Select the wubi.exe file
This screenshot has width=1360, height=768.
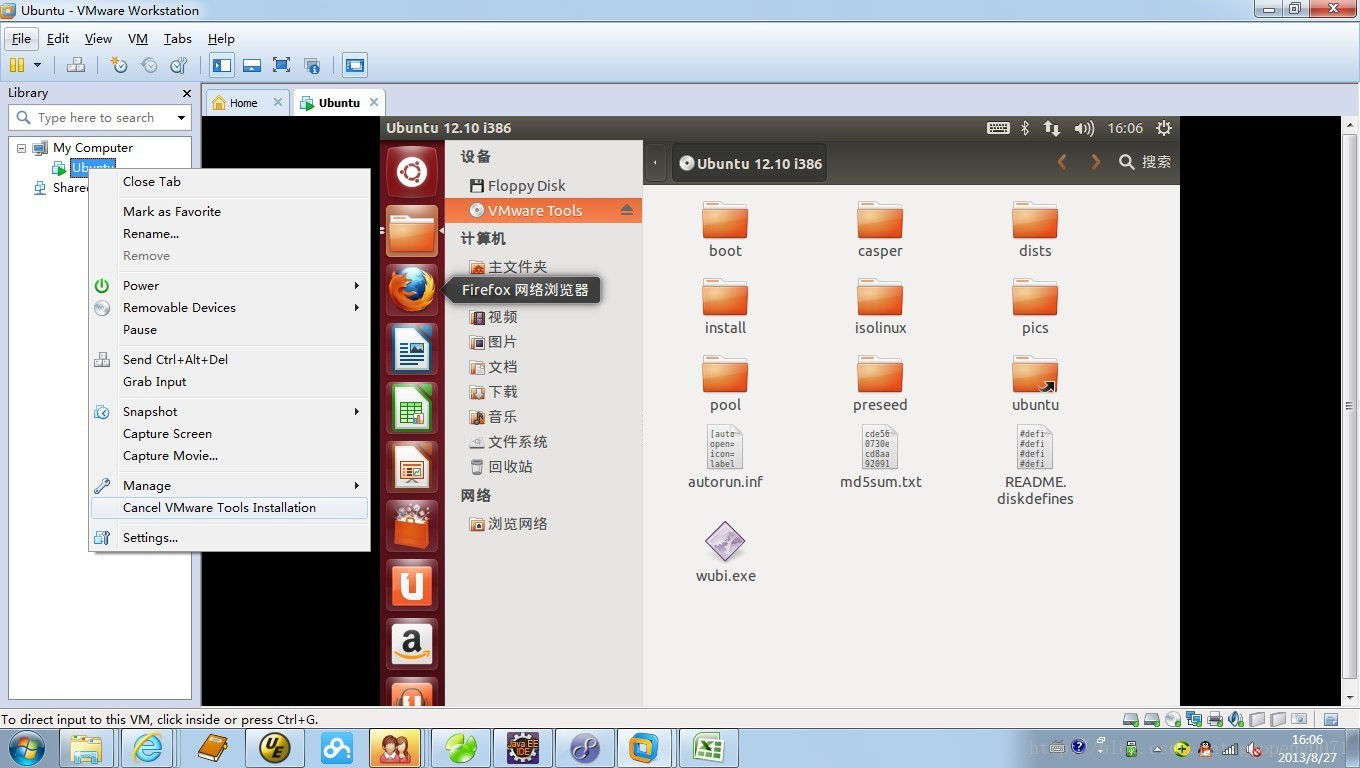pos(725,551)
